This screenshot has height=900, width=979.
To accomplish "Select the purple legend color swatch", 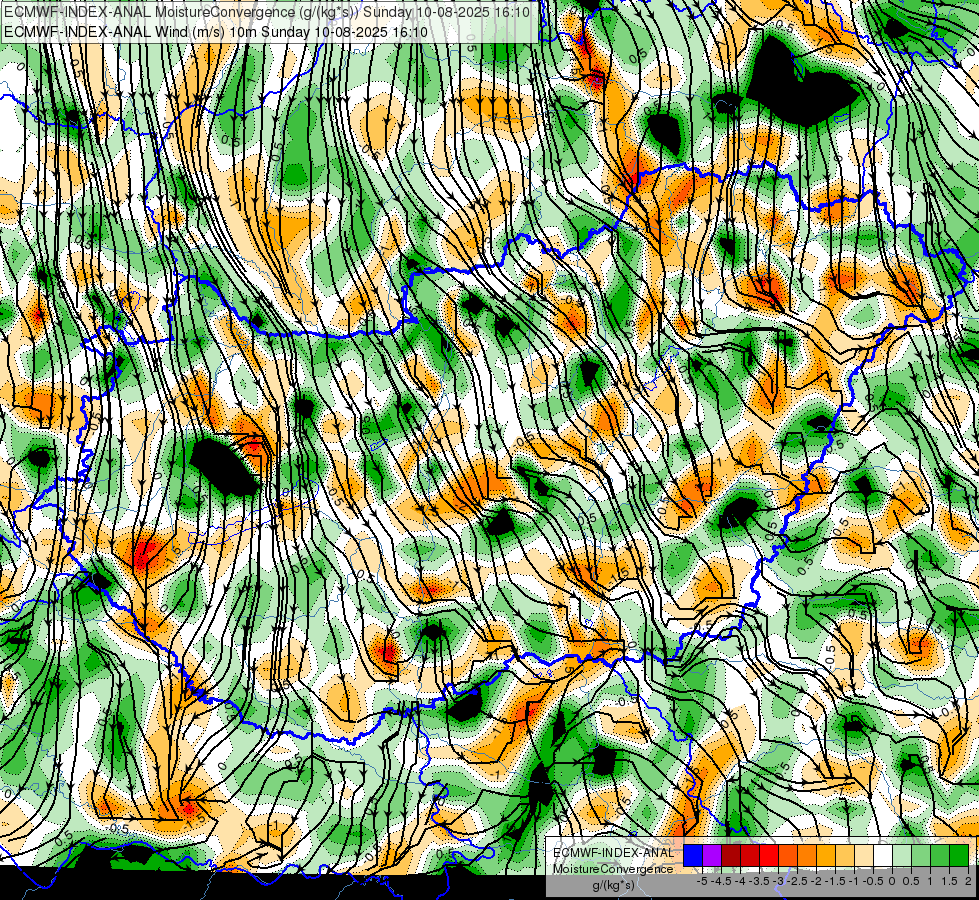I will [x=712, y=855].
